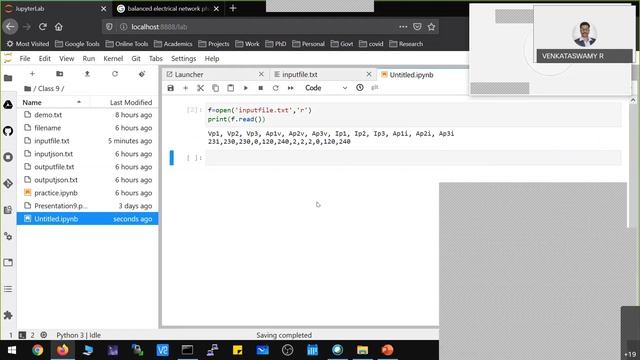
Task: Open the table of contents sidebar icon
Action: pyautogui.click(x=8, y=289)
